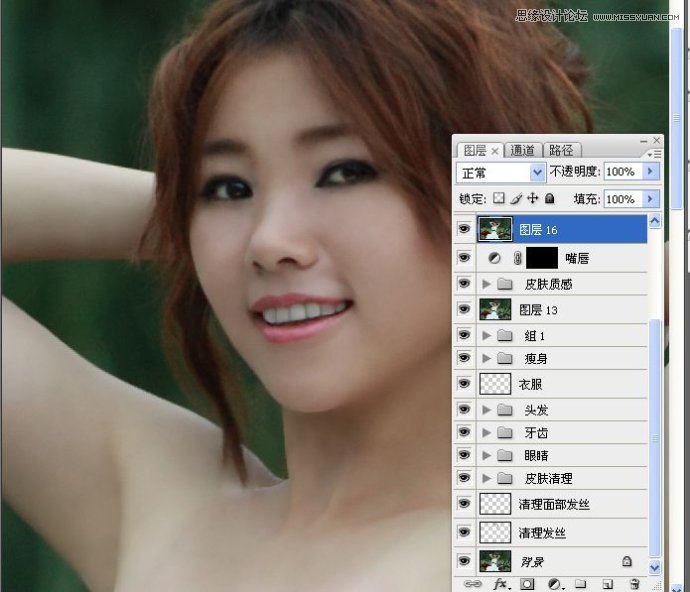Select the 衣服 layer thumbnail
The image size is (690, 592).
[x=495, y=384]
